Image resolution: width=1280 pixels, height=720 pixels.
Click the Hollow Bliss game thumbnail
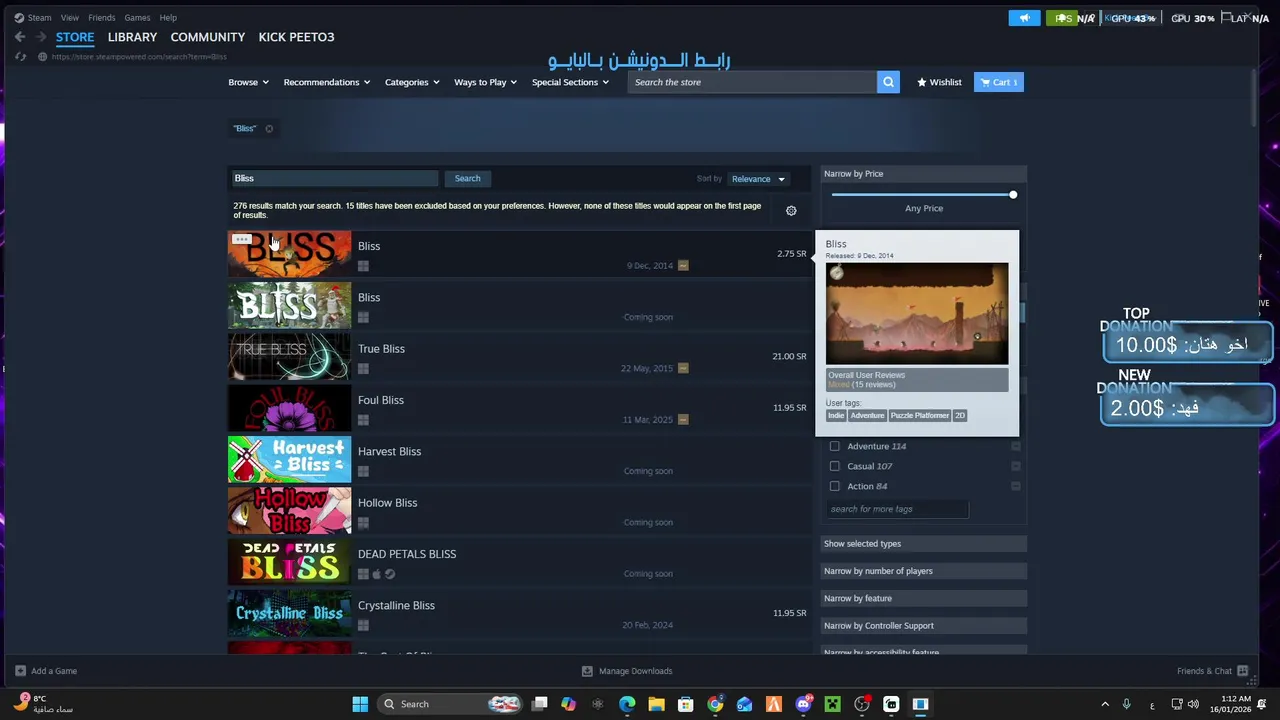[289, 511]
